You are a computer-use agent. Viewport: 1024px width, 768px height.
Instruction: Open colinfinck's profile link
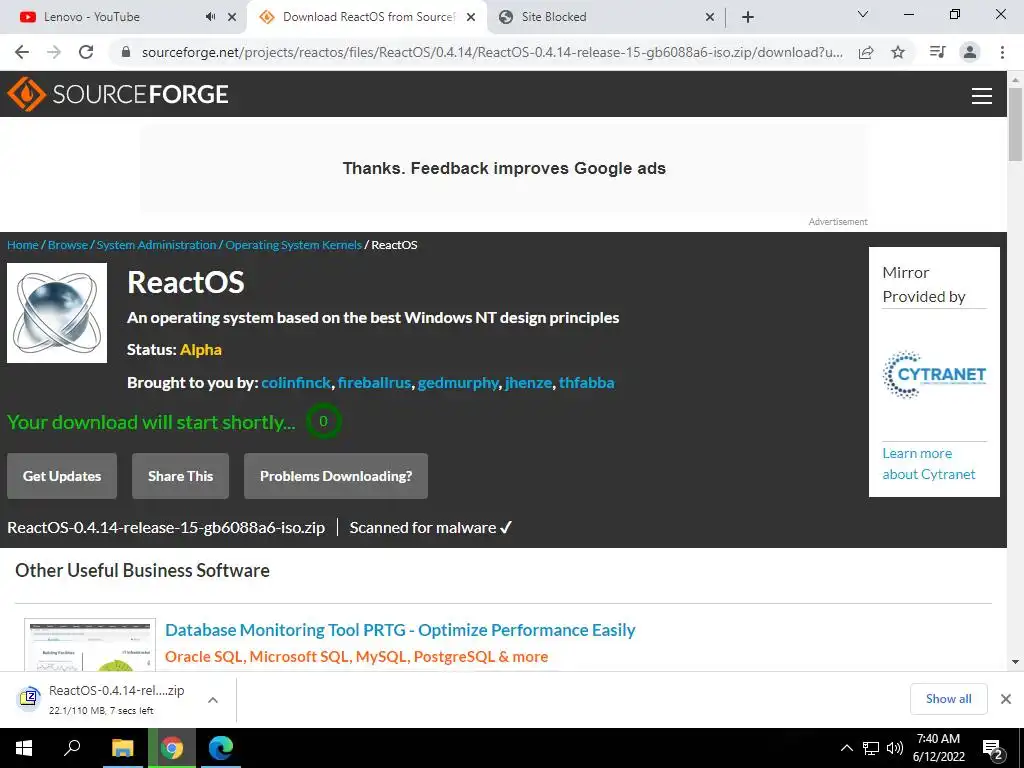[296, 383]
